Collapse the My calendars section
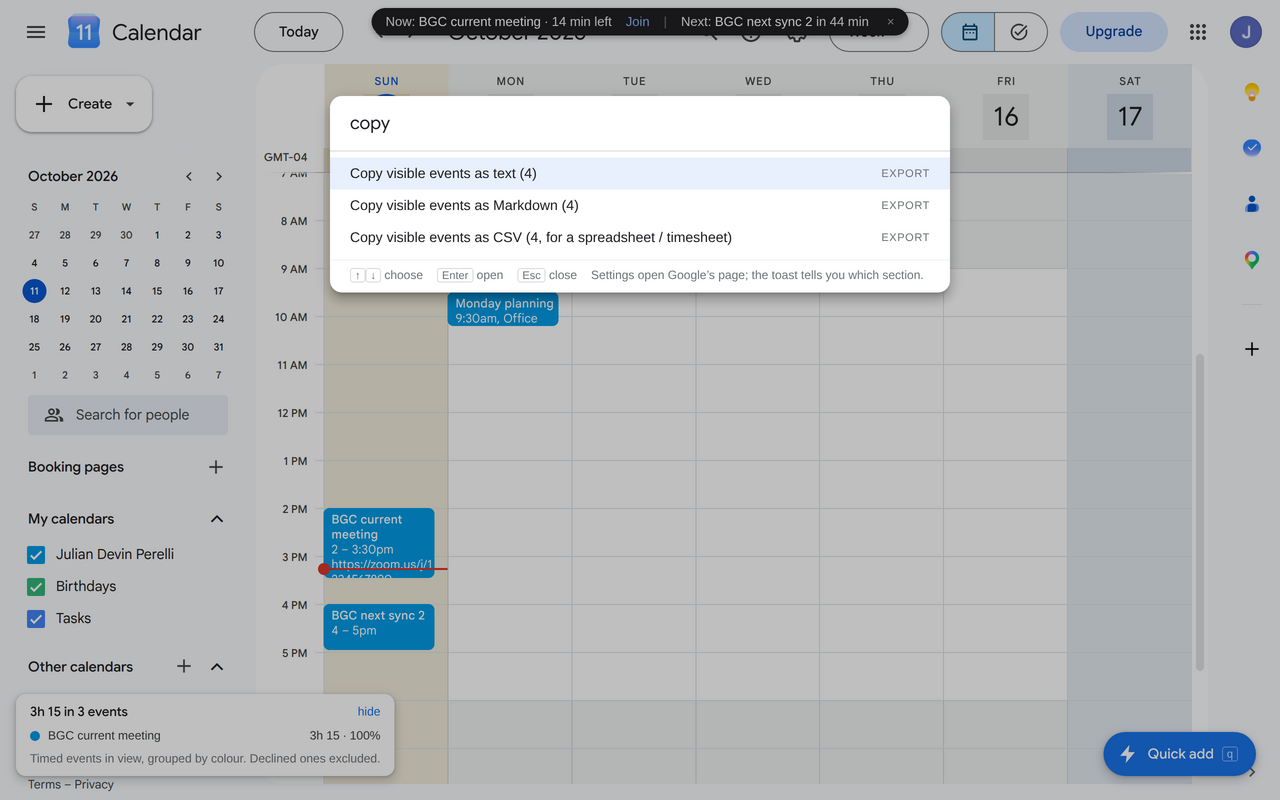The image size is (1280, 800). (217, 519)
